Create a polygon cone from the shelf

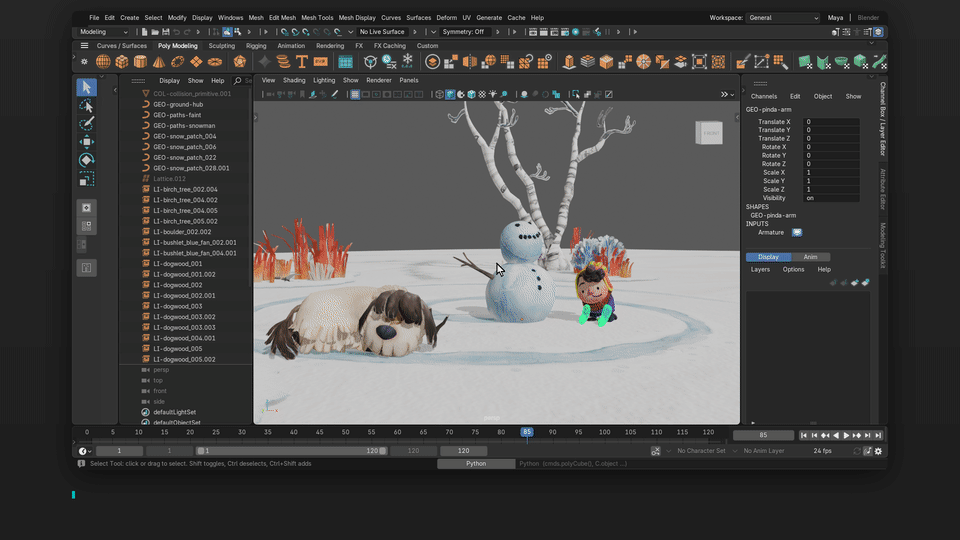click(x=159, y=62)
